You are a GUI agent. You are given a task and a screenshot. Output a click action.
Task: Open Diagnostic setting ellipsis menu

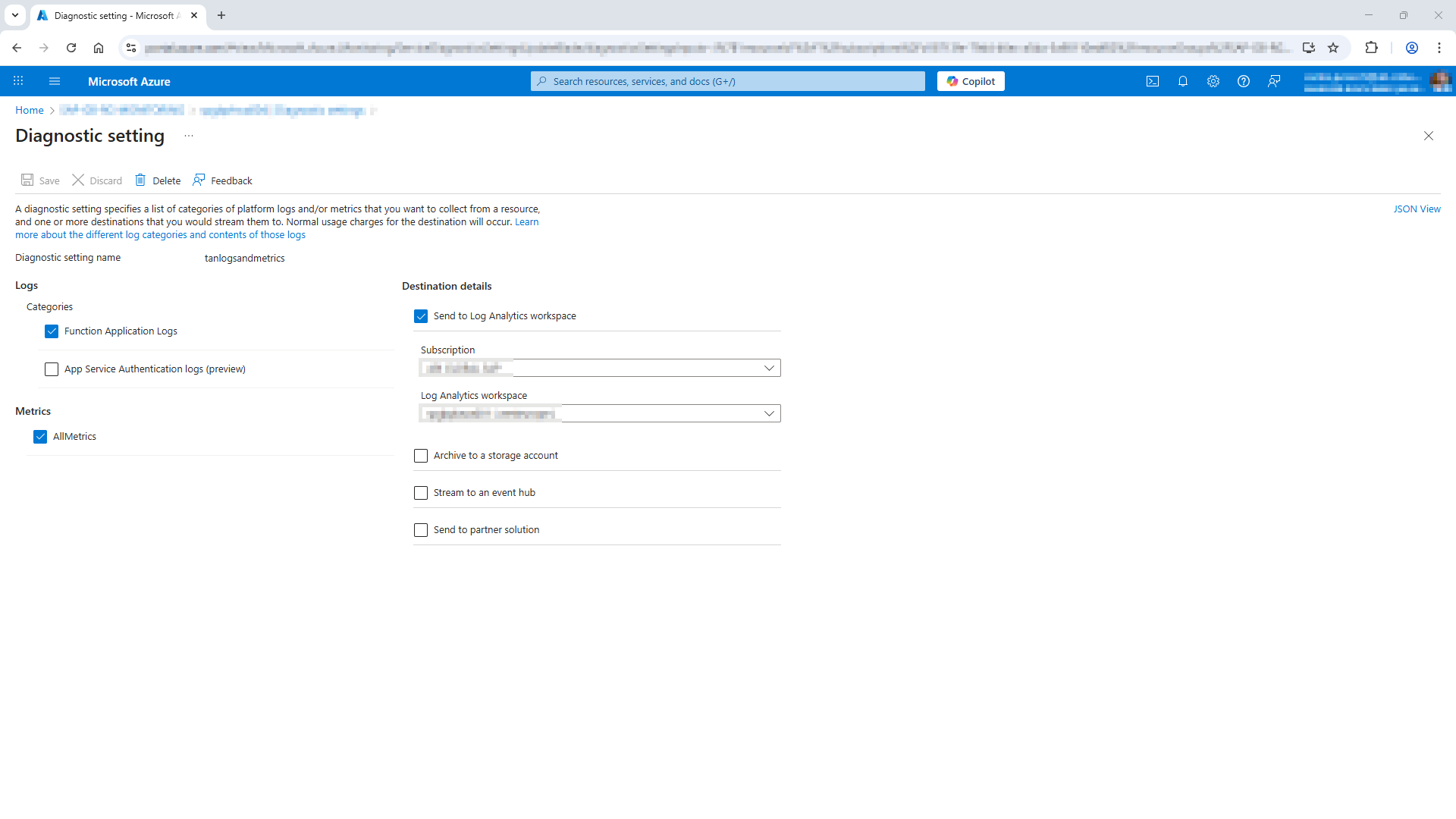pyautogui.click(x=189, y=136)
